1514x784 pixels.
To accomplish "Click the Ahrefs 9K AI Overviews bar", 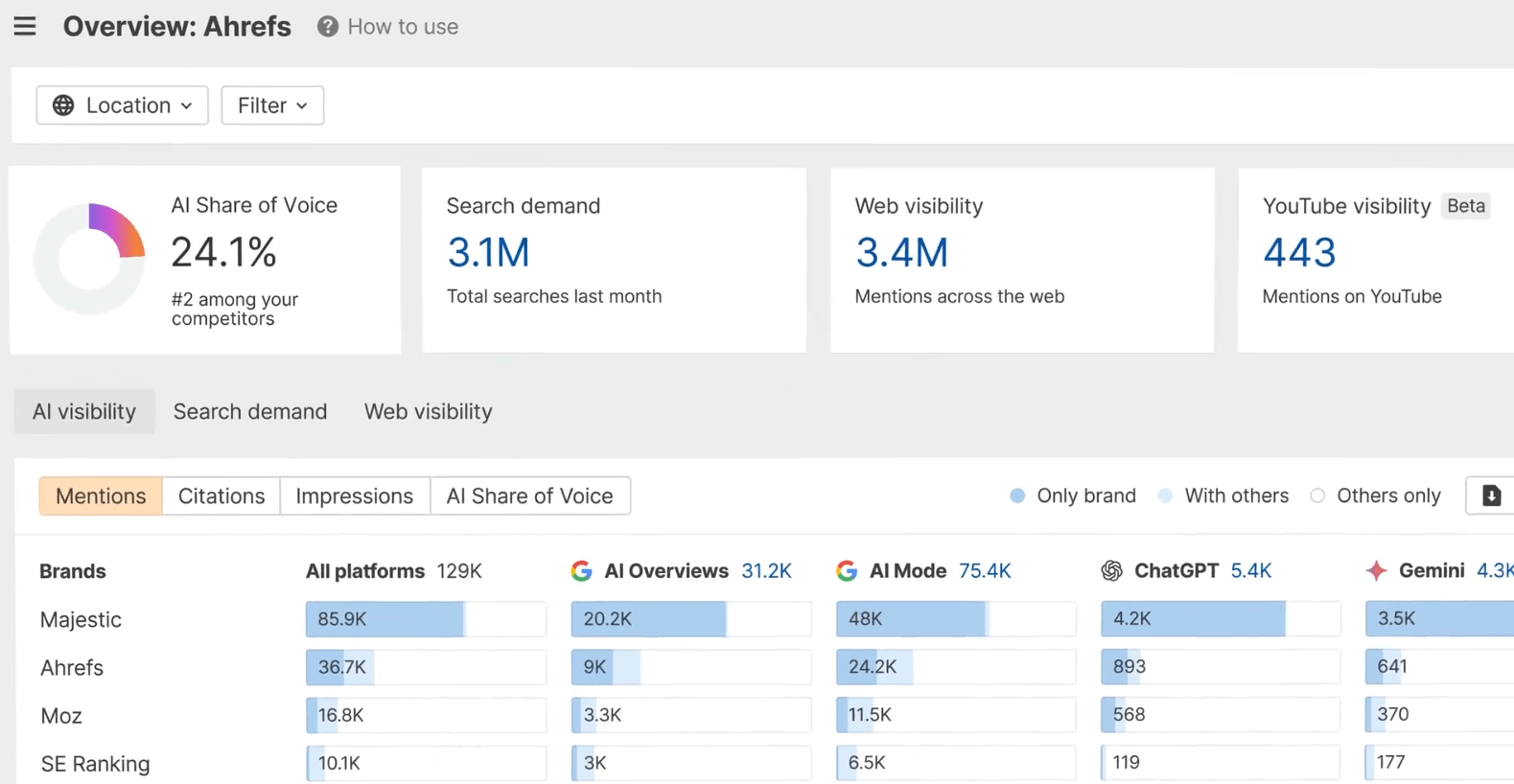I will click(691, 667).
